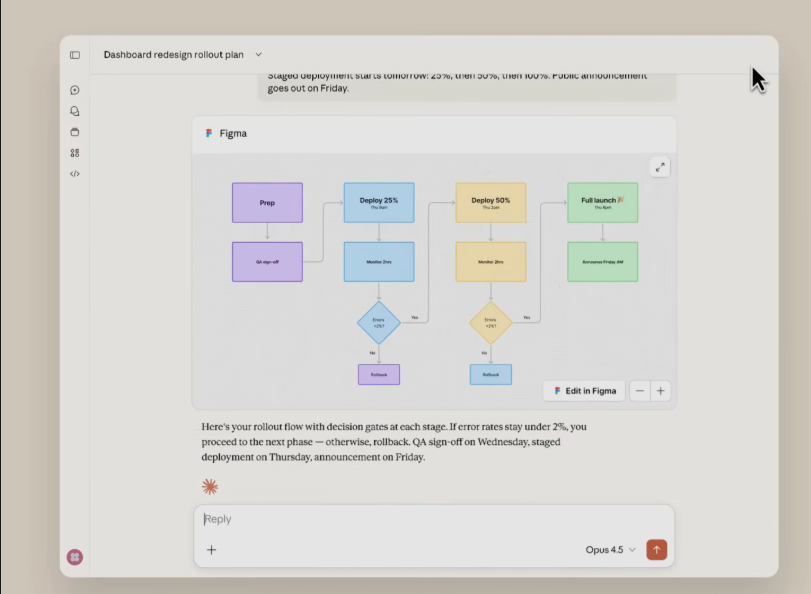This screenshot has height=594, width=811.
Task: Open the new chat icon in sidebar
Action: [75, 90]
